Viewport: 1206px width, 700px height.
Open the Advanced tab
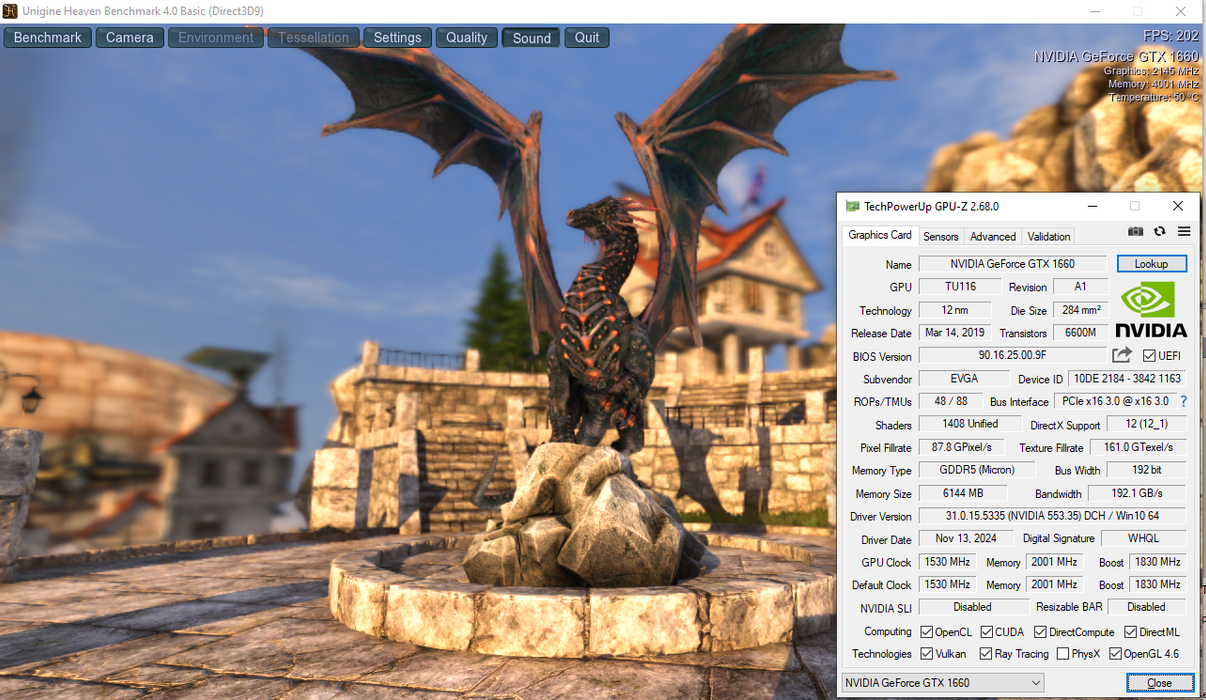tap(992, 237)
